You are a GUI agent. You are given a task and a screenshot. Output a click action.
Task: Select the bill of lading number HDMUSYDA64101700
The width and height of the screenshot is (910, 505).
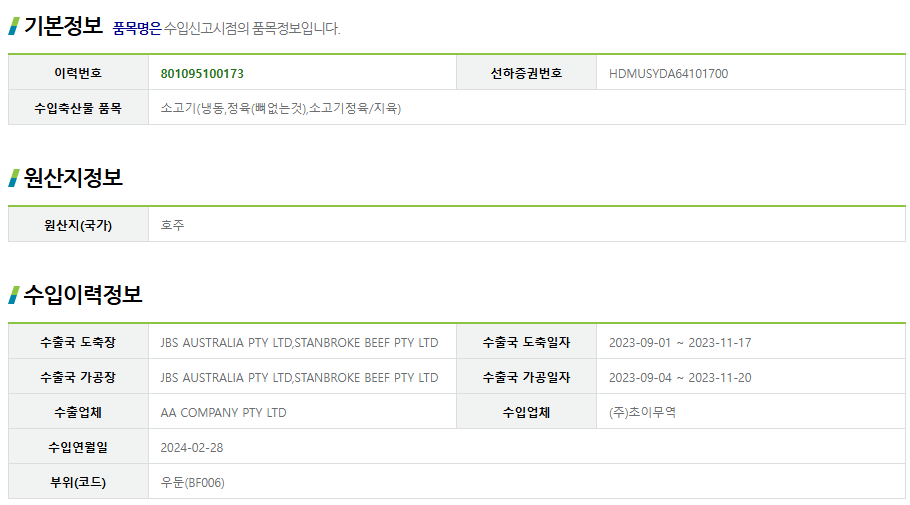click(x=668, y=74)
